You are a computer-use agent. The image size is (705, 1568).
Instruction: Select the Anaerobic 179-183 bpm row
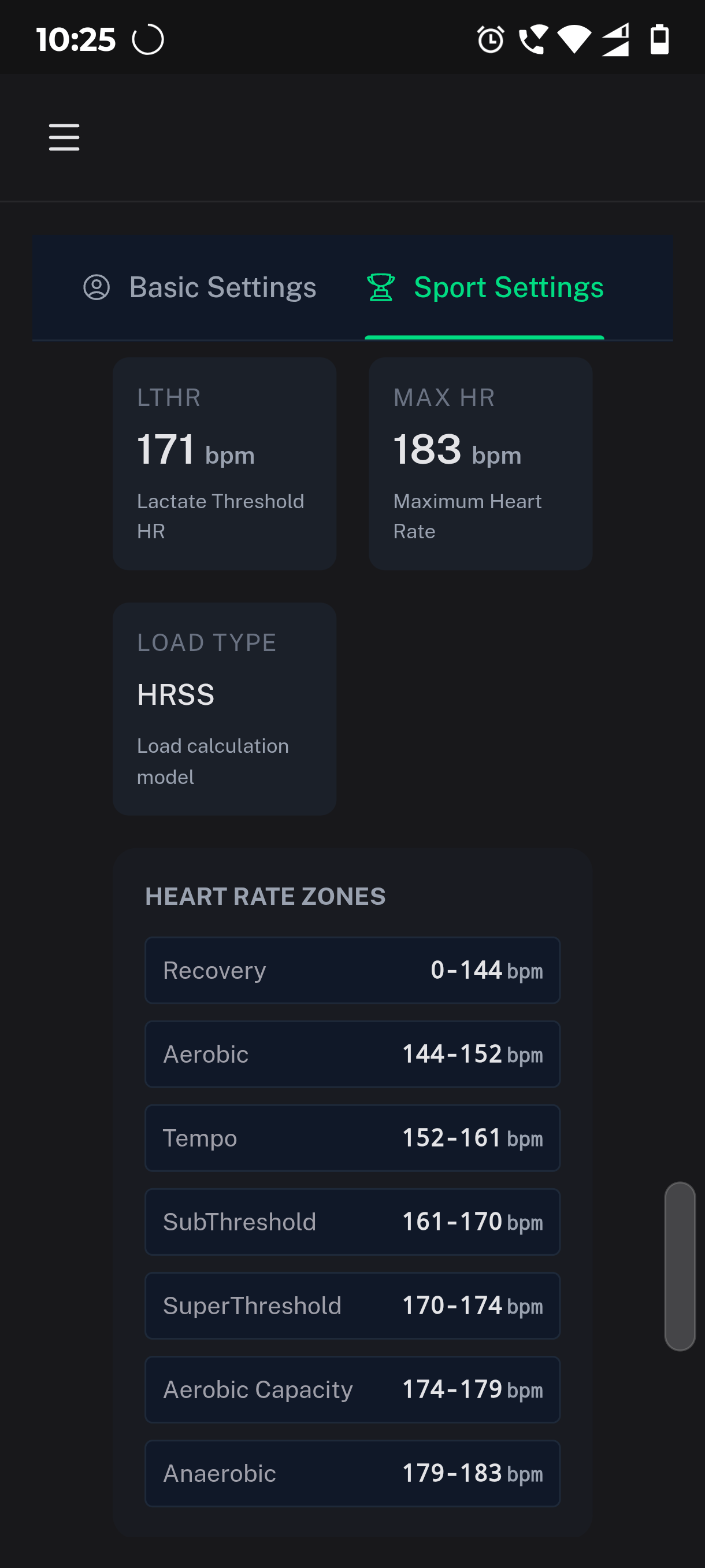[352, 1474]
